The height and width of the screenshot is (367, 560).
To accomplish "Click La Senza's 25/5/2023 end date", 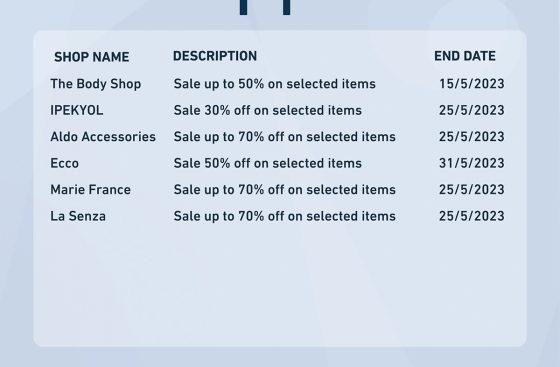I will (471, 216).
